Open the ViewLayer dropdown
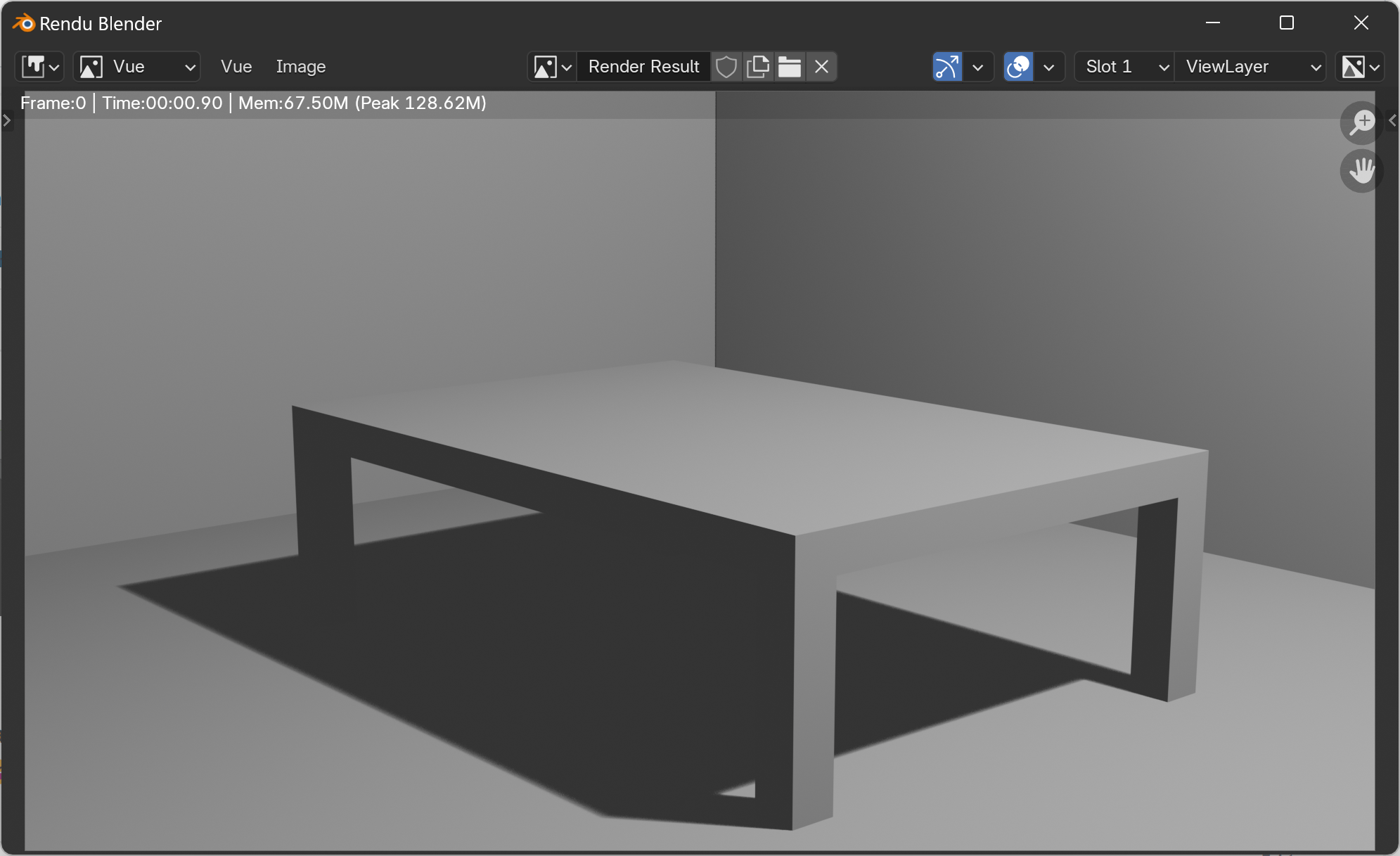Image resolution: width=1400 pixels, height=856 pixels. [1250, 67]
